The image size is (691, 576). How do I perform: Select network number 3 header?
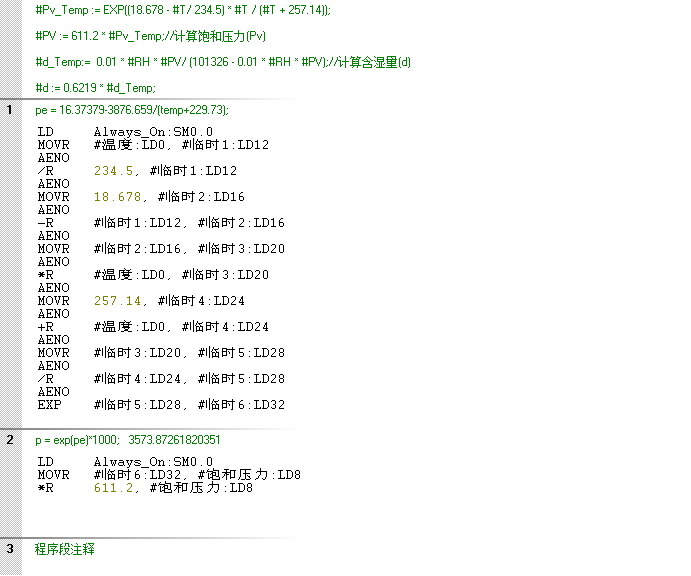pos(10,549)
